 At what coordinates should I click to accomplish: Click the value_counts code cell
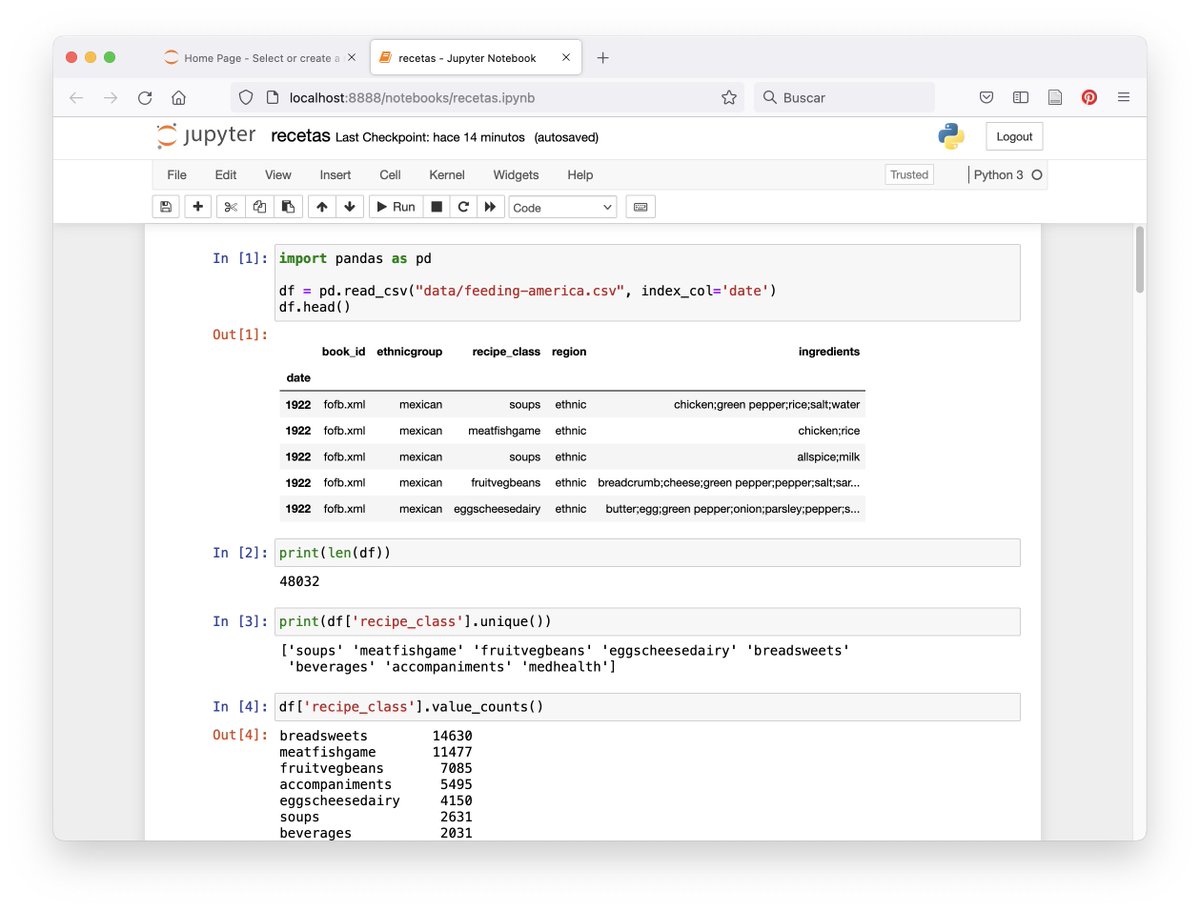[647, 707]
